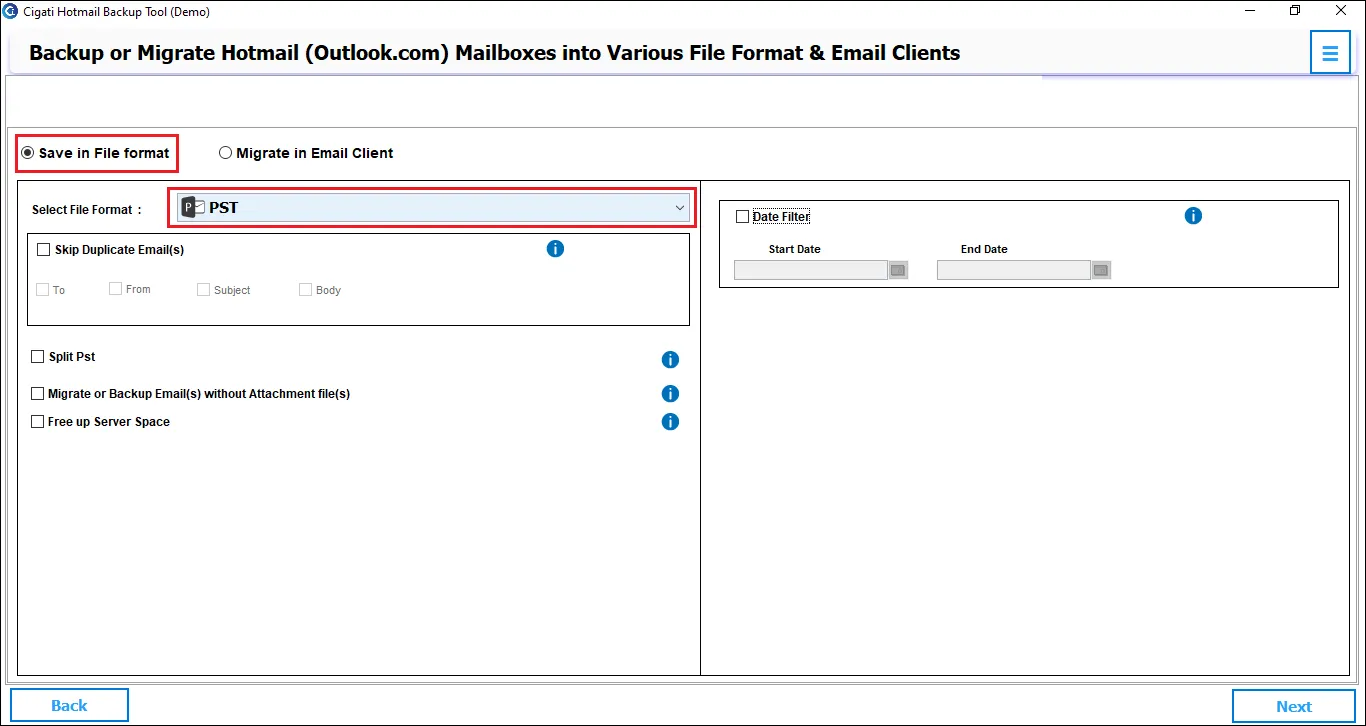The height and width of the screenshot is (726, 1366).
Task: Open the hamburger menu icon
Action: pos(1330,53)
